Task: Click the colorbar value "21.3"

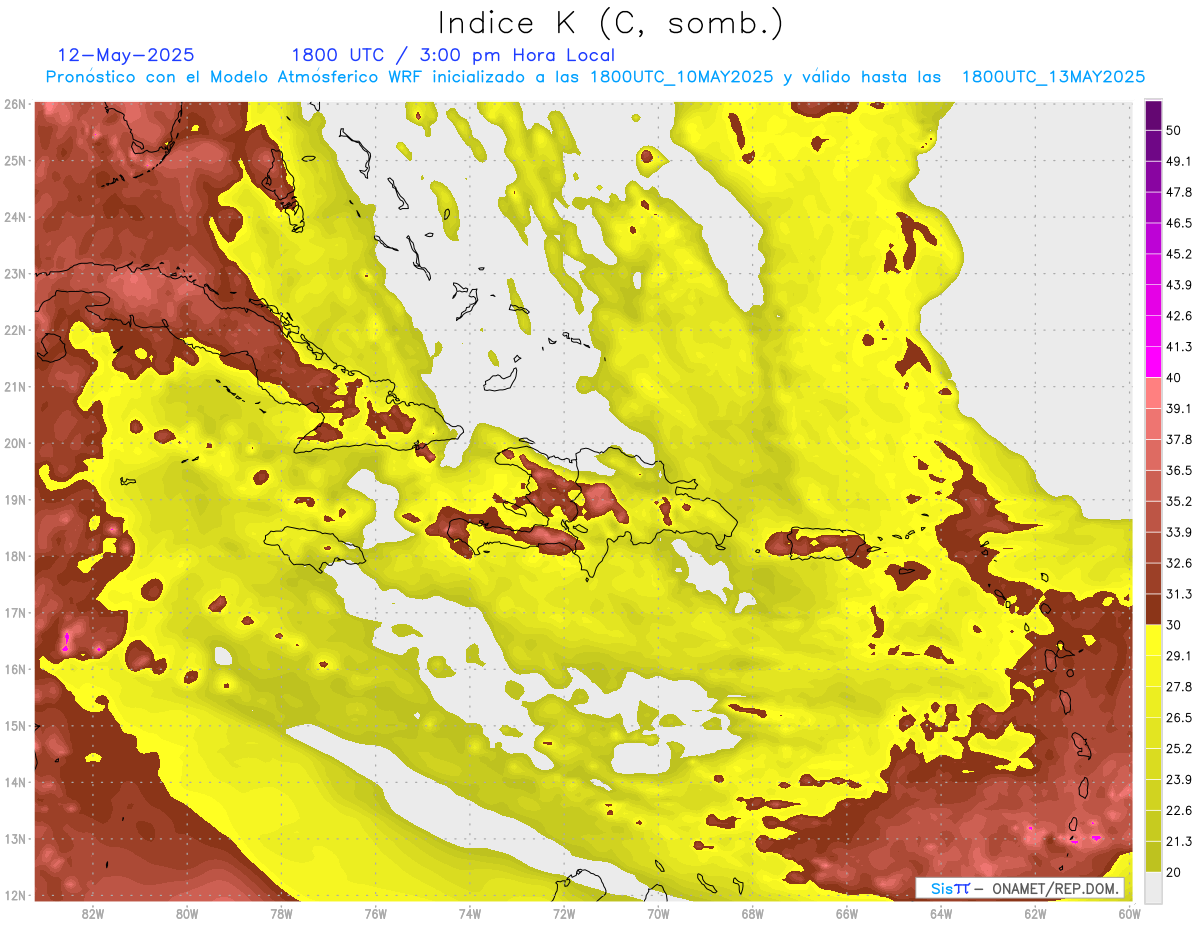Action: click(1180, 841)
